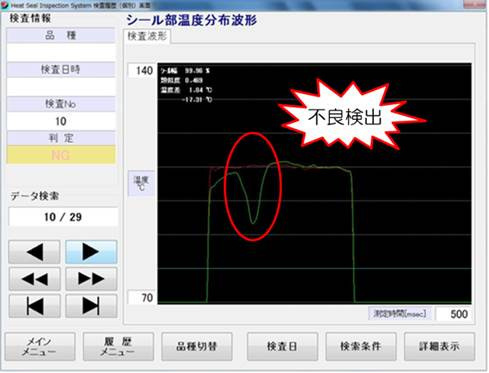Viewport: 489px width, 373px height.
Task: Click the 詳細表示 button
Action: coord(439,346)
